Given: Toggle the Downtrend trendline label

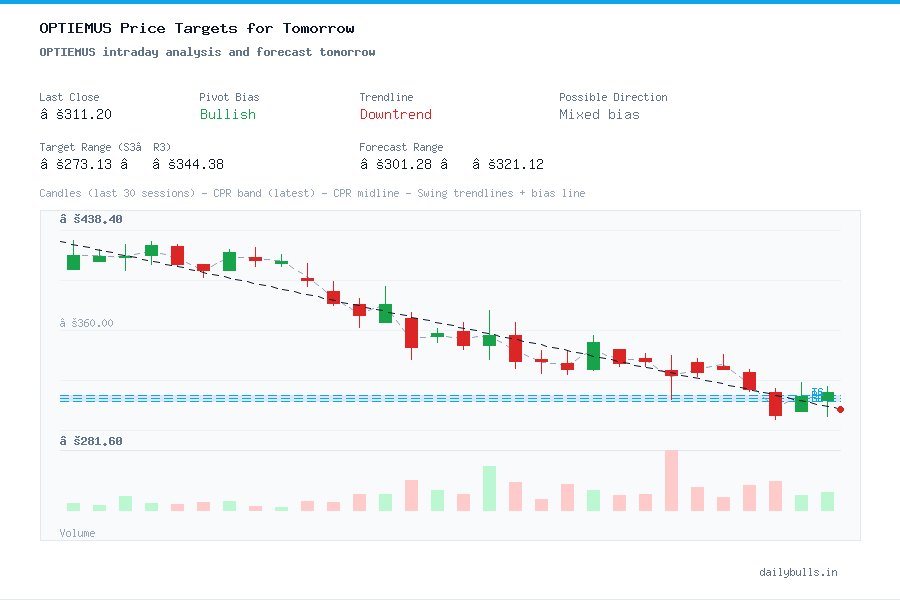Looking at the screenshot, I should (x=395, y=115).
